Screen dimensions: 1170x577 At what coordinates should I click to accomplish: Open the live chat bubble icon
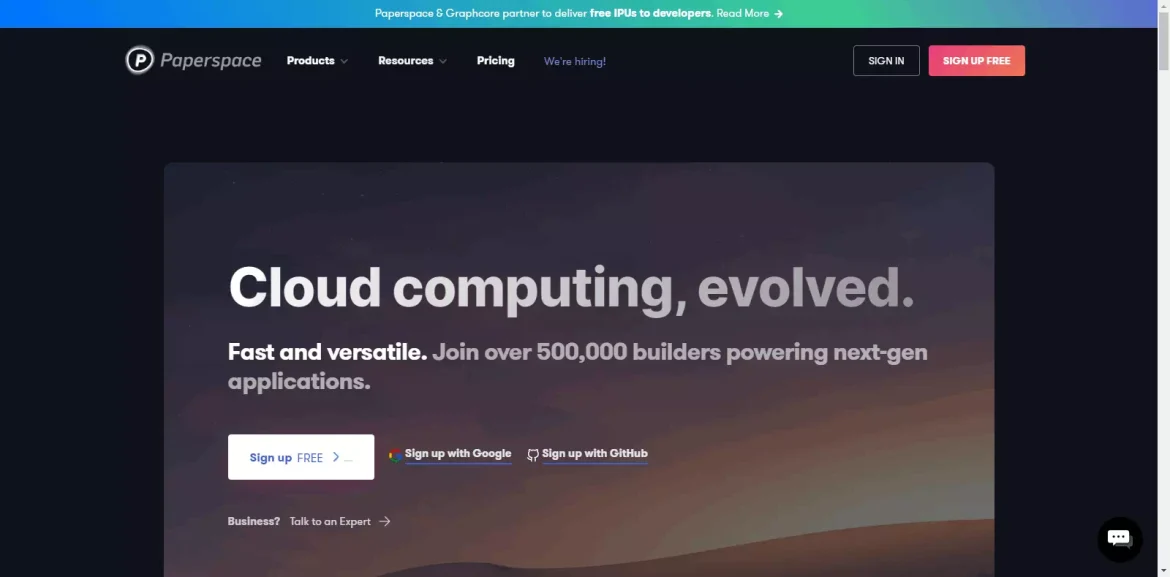[x=1119, y=539]
